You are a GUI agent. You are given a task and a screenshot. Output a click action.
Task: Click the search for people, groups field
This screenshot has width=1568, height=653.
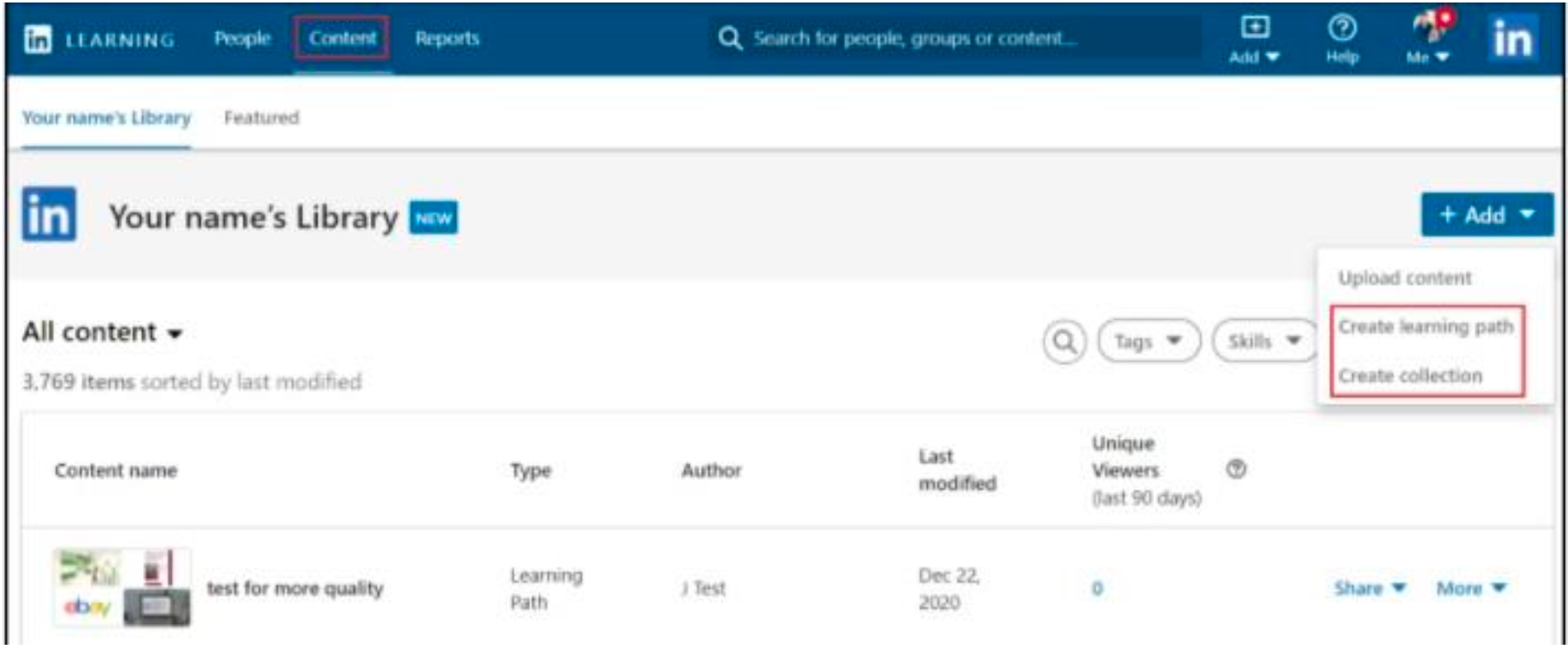tap(950, 39)
